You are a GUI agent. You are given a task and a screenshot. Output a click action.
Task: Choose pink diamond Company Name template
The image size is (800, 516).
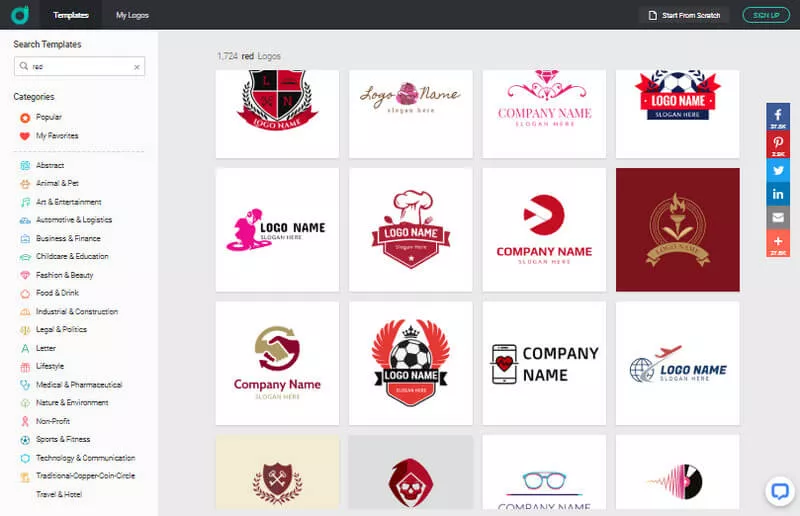coord(544,114)
